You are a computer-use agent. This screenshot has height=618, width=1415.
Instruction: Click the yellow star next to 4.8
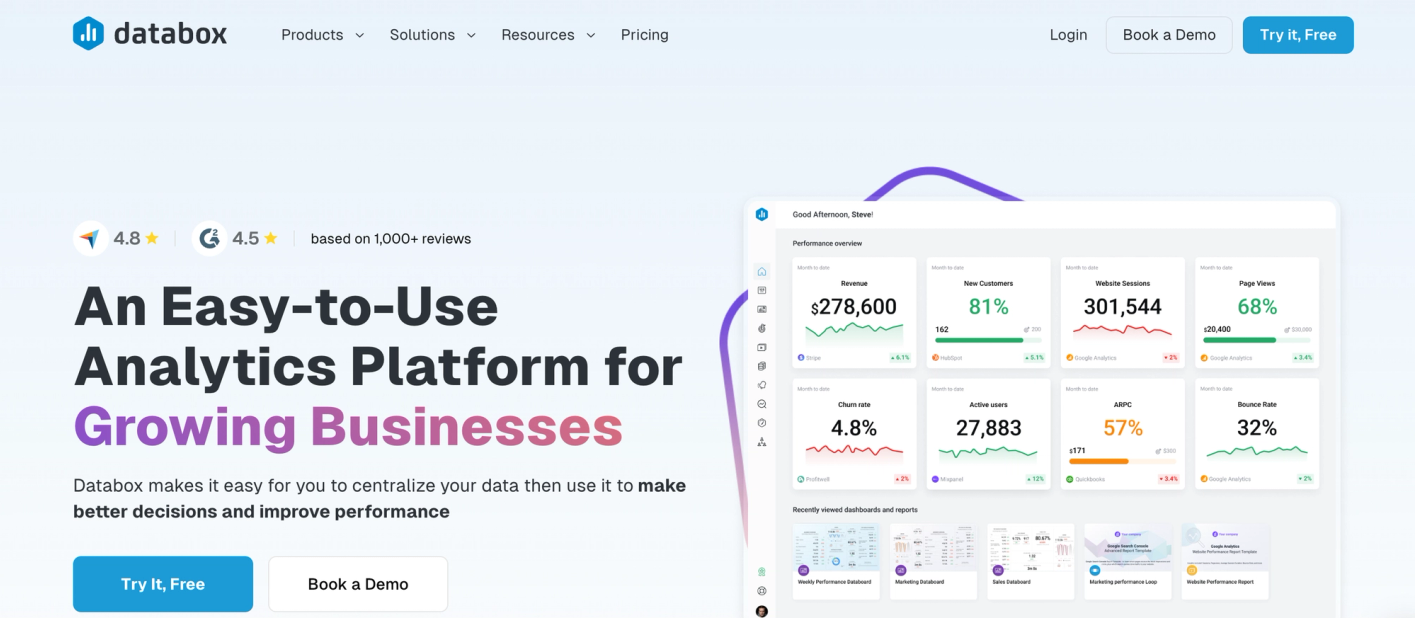coord(152,238)
